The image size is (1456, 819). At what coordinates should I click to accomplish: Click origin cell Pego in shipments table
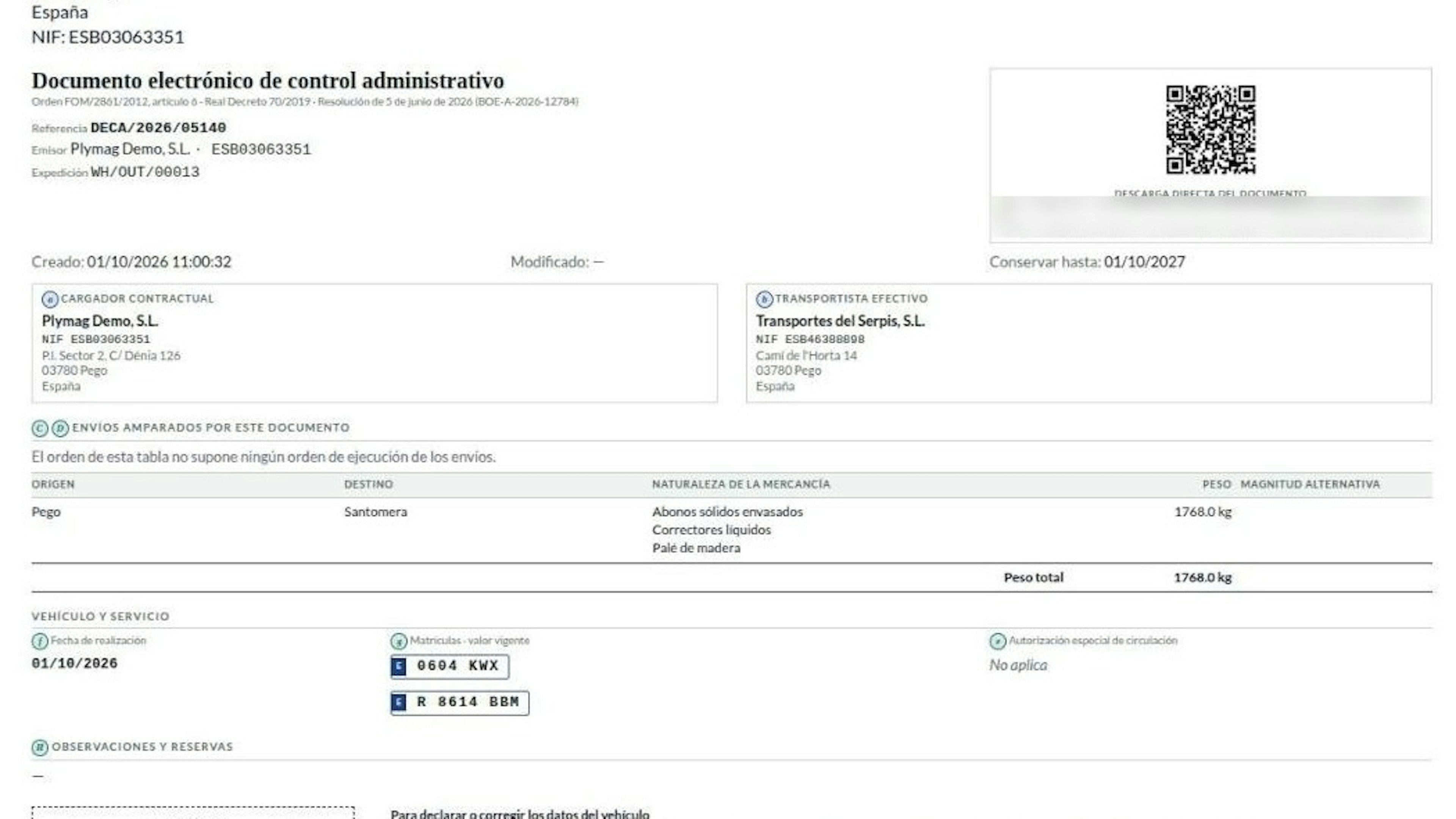[x=46, y=512]
